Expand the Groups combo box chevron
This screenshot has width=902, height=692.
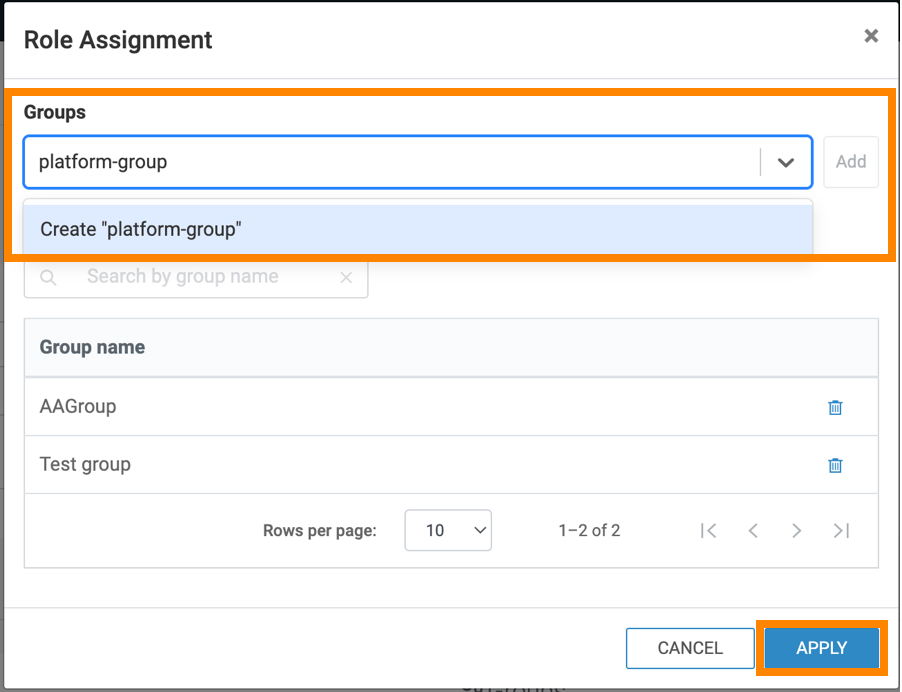(x=786, y=162)
